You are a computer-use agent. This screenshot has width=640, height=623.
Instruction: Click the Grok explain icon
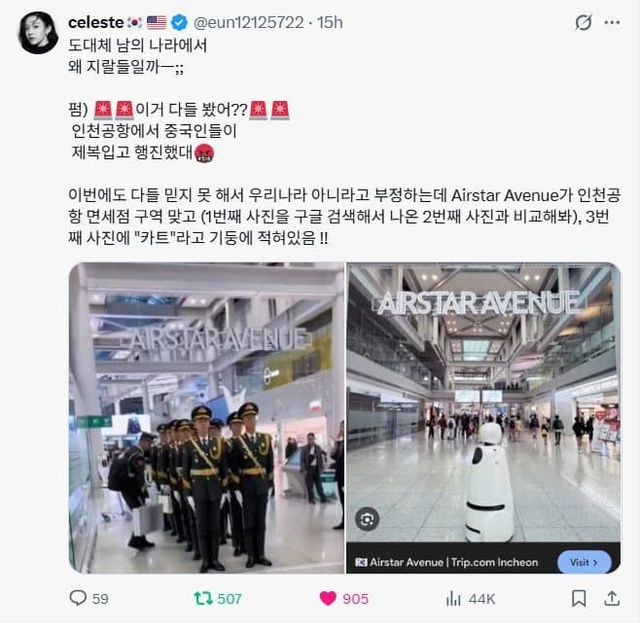[583, 22]
